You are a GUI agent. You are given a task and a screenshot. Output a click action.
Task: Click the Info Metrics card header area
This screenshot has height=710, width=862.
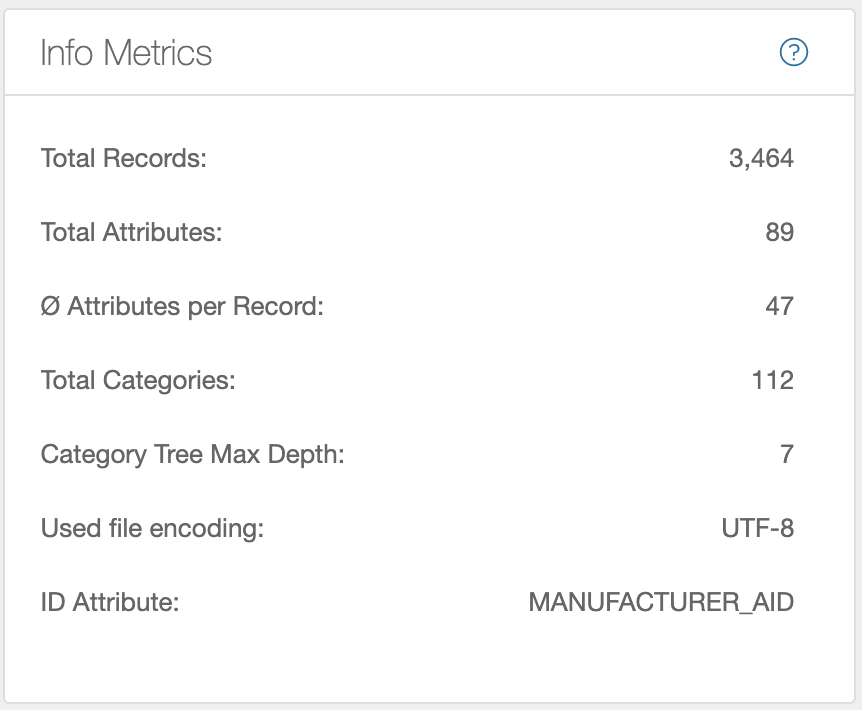point(430,52)
